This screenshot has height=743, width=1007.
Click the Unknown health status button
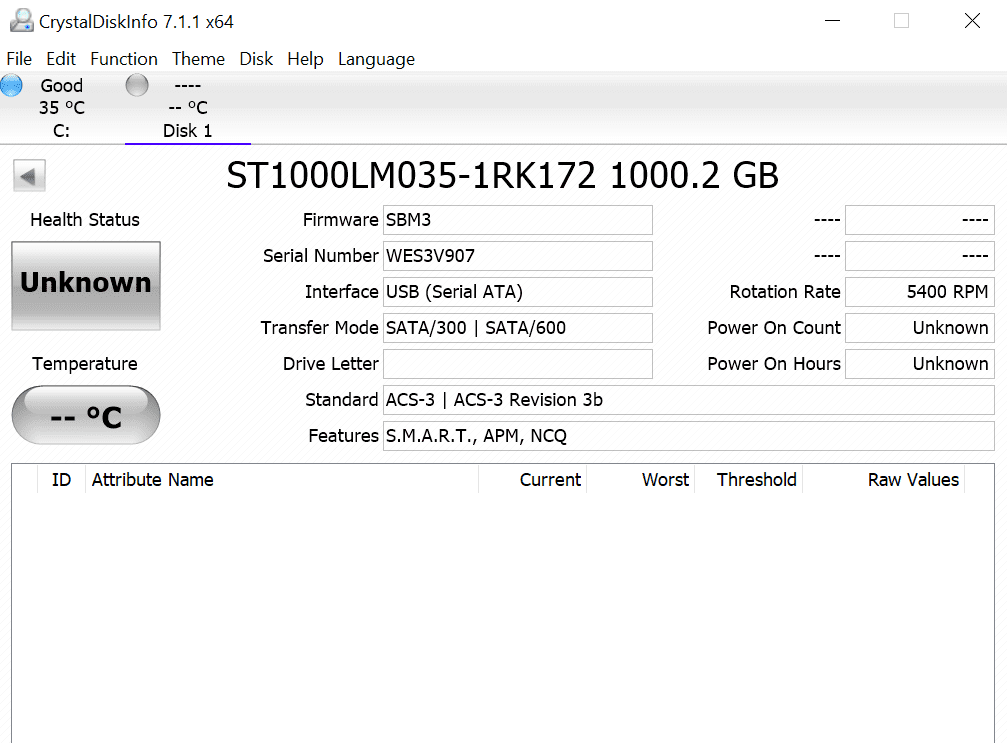pos(86,286)
